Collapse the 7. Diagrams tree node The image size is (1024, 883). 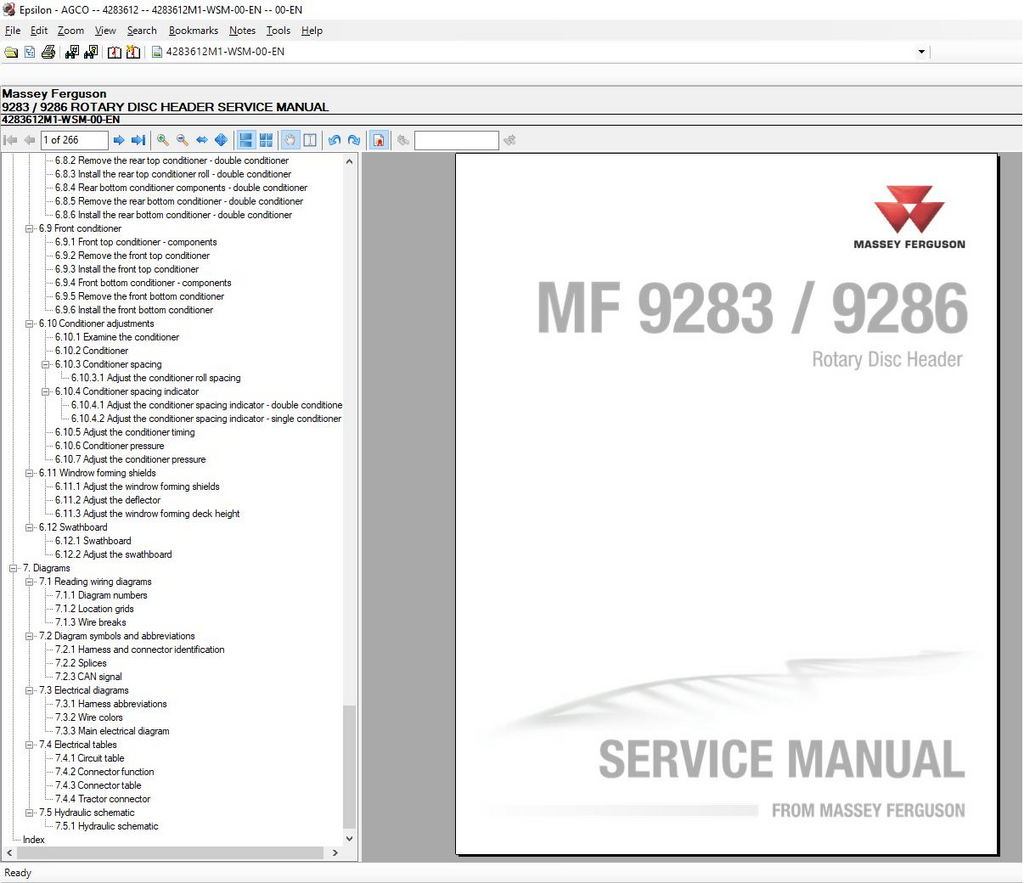pos(14,568)
